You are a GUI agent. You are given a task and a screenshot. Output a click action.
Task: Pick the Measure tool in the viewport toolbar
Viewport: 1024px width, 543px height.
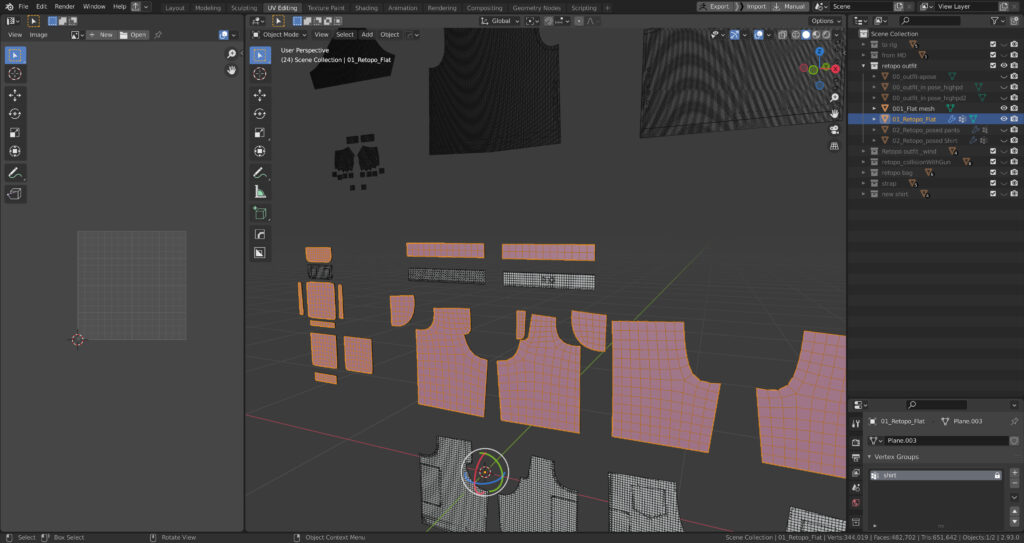260,191
